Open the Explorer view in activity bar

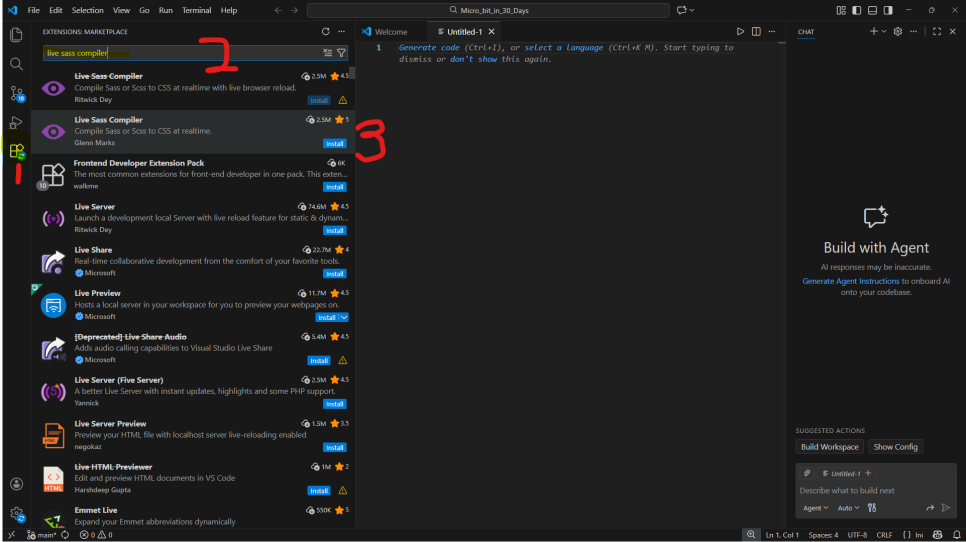click(16, 34)
